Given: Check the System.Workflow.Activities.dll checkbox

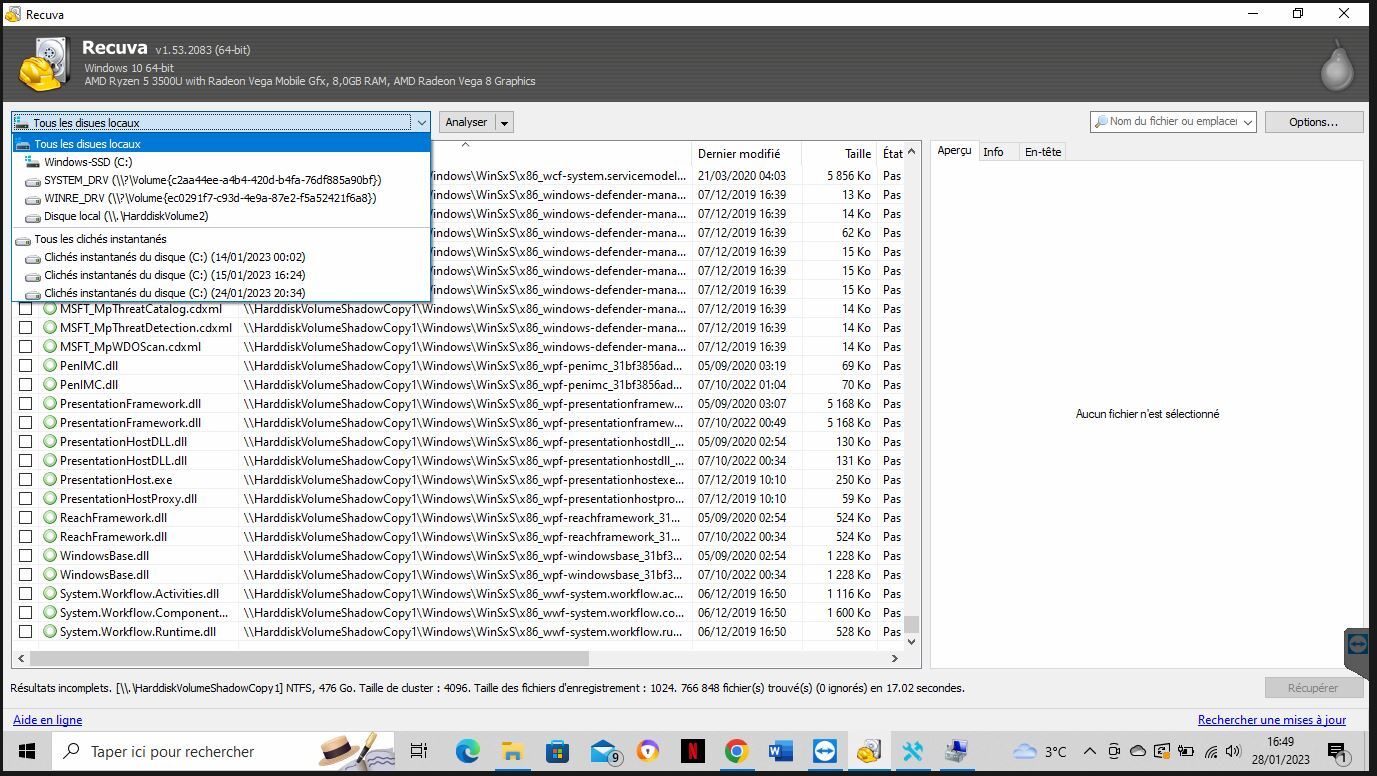Looking at the screenshot, I should pyautogui.click(x=26, y=594).
